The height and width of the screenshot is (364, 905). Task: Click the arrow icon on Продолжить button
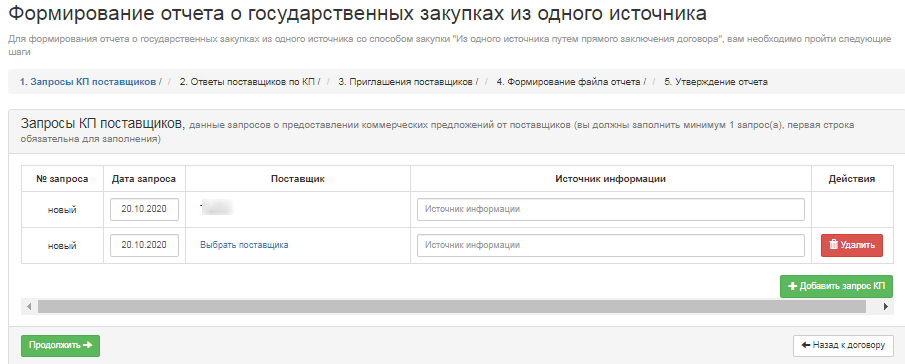pos(87,345)
